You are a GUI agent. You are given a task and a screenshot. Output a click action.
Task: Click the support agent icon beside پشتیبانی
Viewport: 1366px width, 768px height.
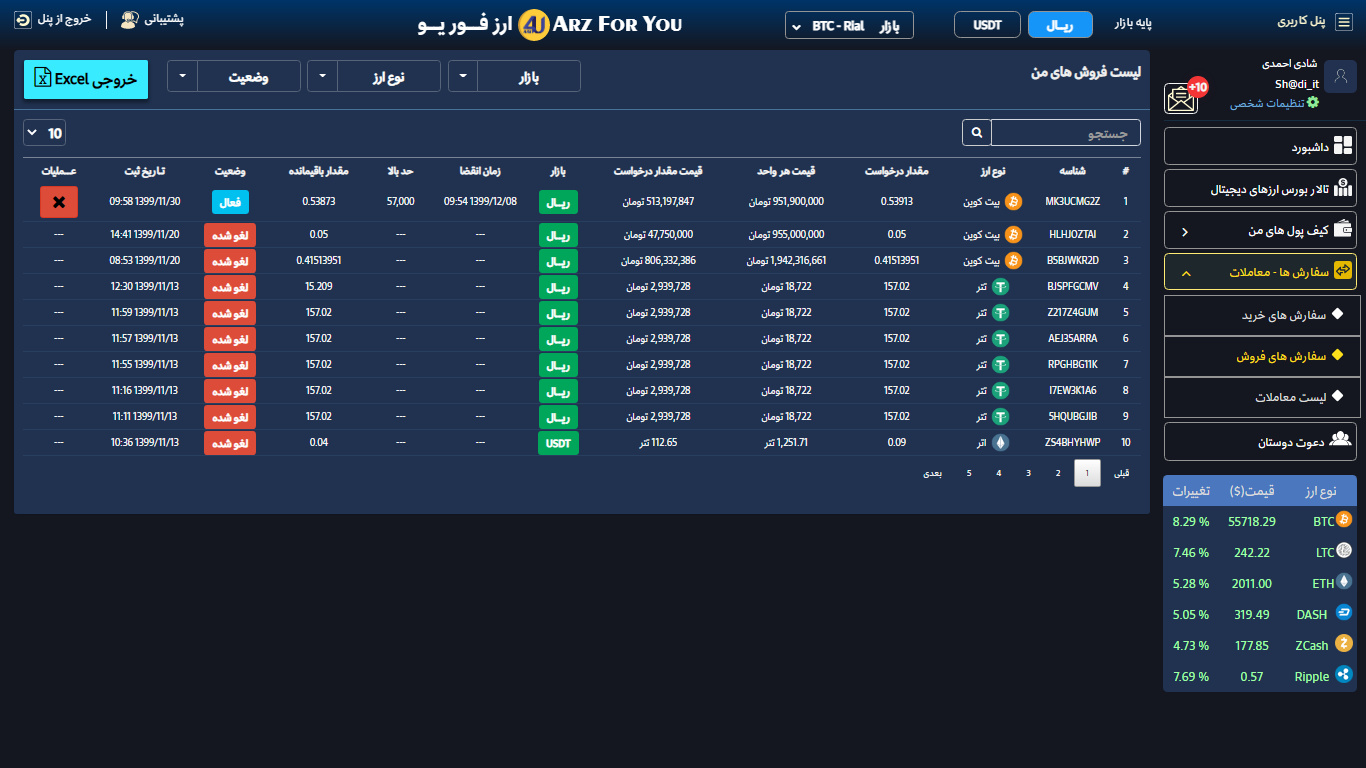click(129, 19)
